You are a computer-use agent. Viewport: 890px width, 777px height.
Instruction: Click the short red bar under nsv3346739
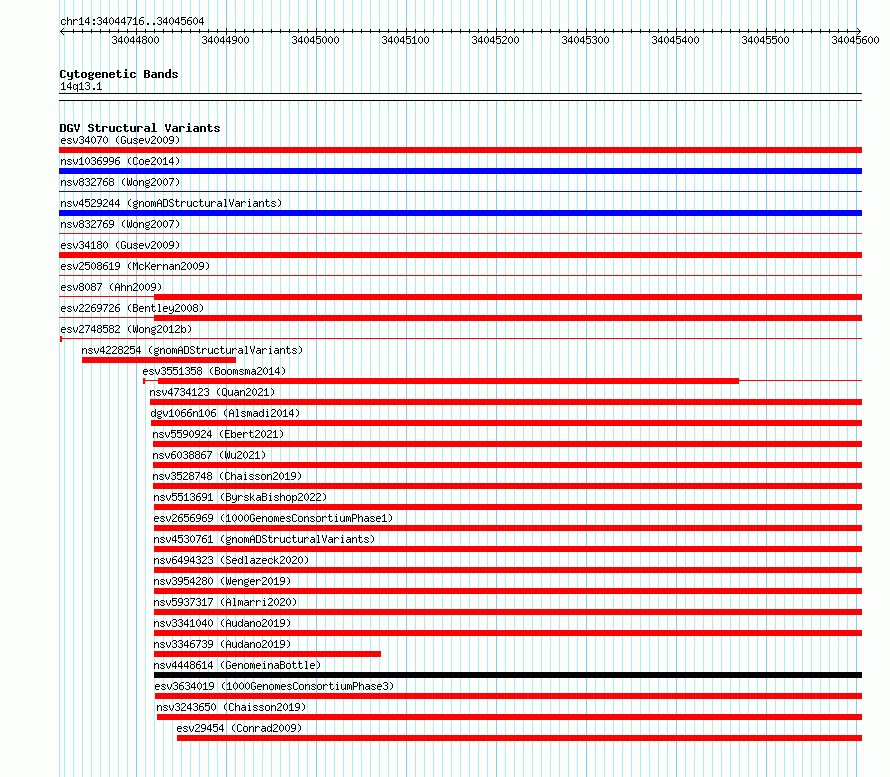(267, 654)
